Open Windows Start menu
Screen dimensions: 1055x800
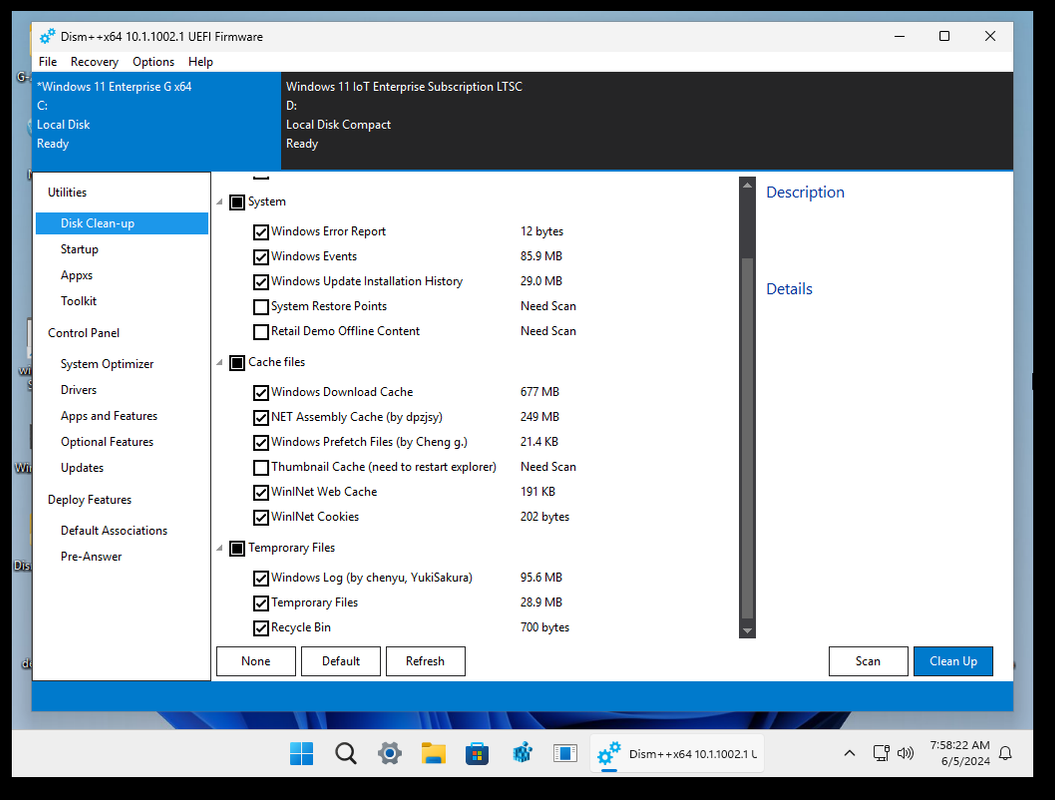(x=301, y=754)
